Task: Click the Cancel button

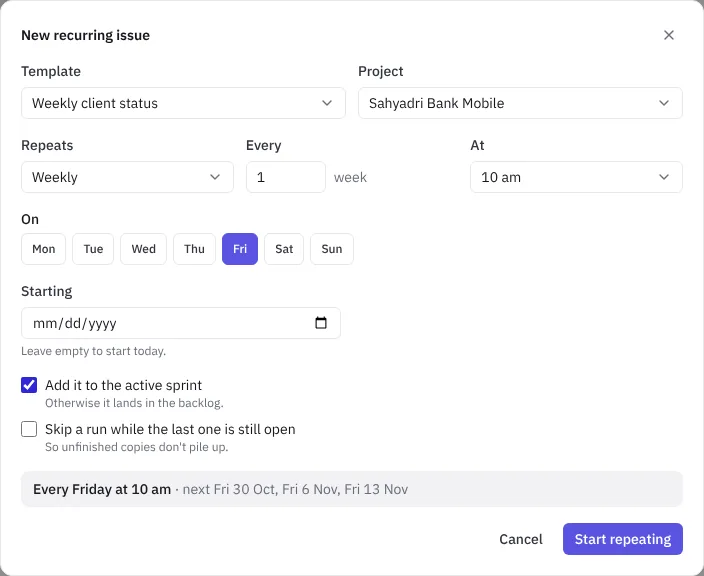Action: pos(521,539)
